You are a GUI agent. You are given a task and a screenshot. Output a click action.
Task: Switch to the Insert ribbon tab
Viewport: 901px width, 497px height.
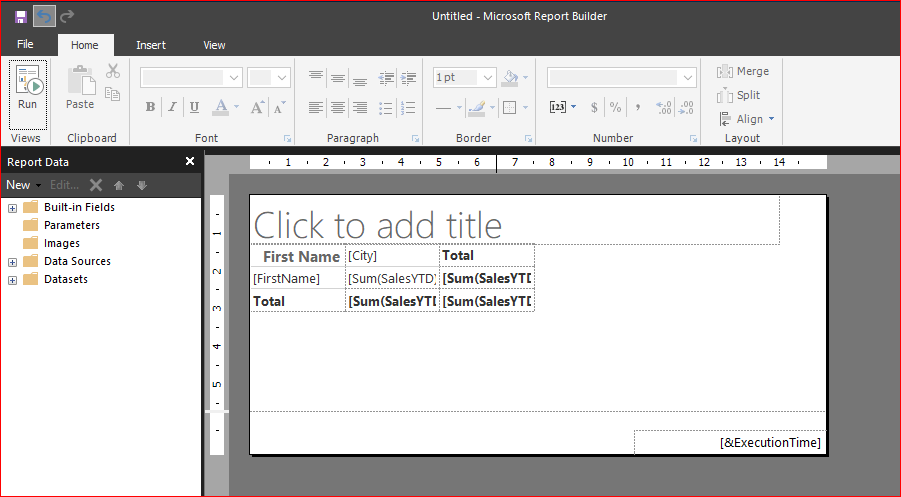[x=151, y=45]
